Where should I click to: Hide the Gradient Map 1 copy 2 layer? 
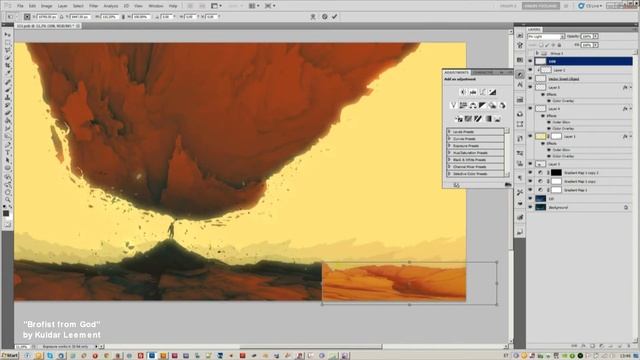(x=530, y=172)
